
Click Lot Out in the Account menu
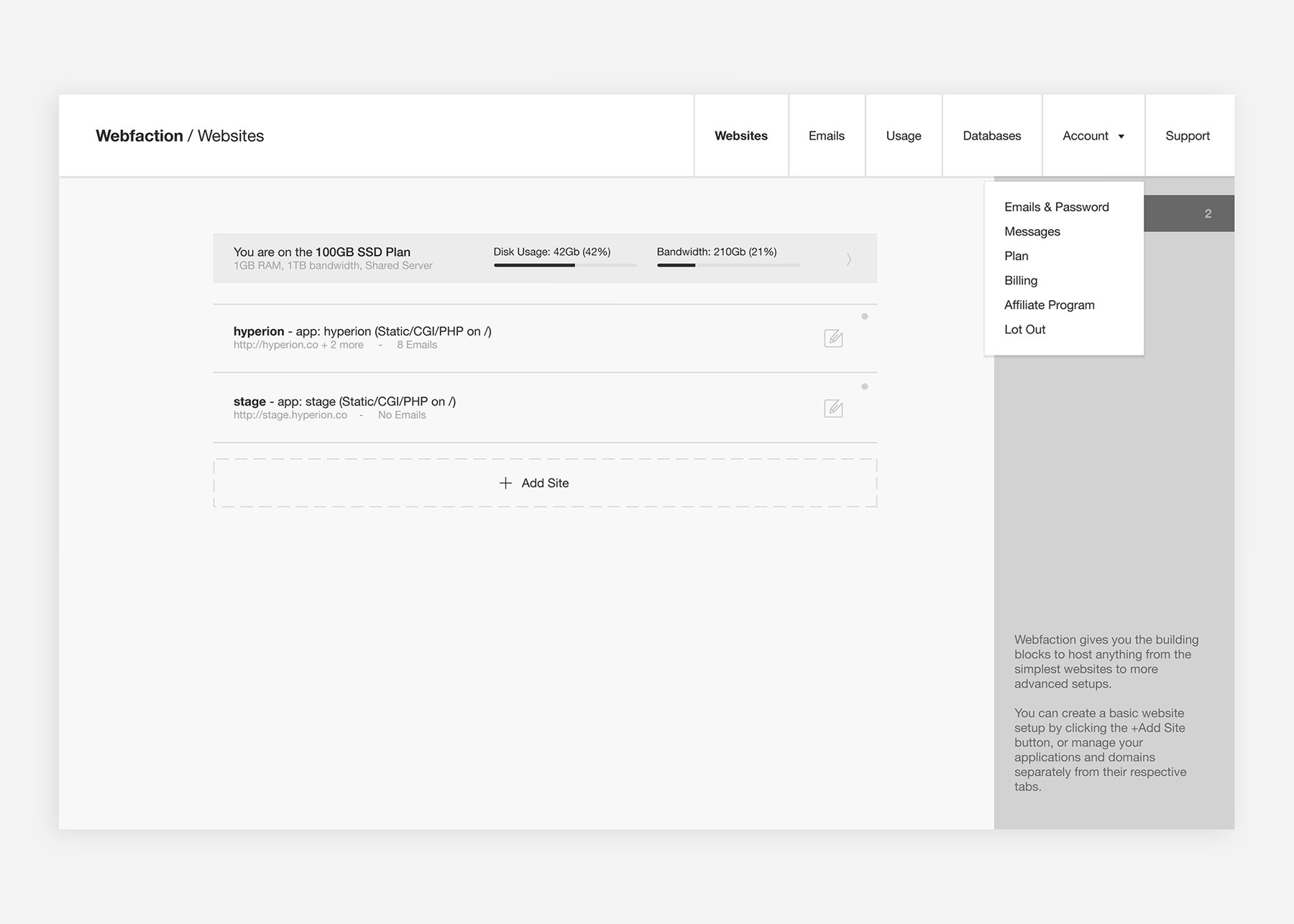coord(1025,329)
